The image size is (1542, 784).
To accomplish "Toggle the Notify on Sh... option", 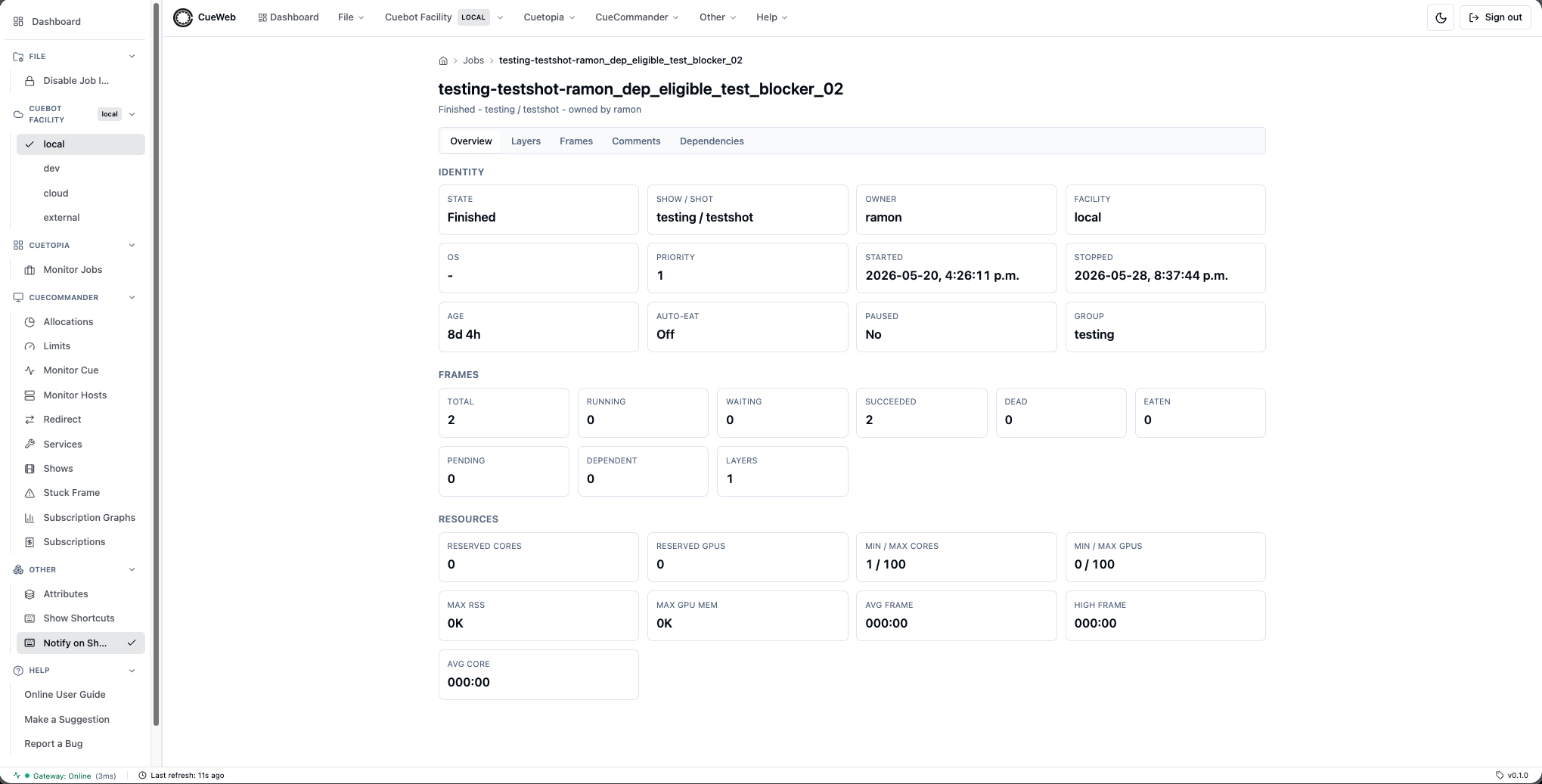I will point(81,643).
